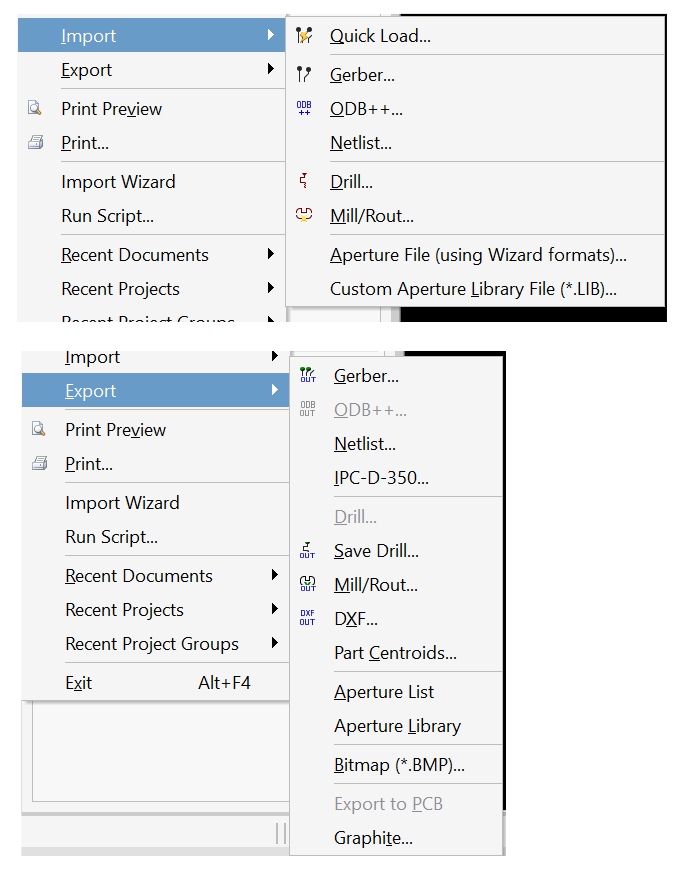Open Aperture File (using Wizard formats)...

click(x=478, y=255)
